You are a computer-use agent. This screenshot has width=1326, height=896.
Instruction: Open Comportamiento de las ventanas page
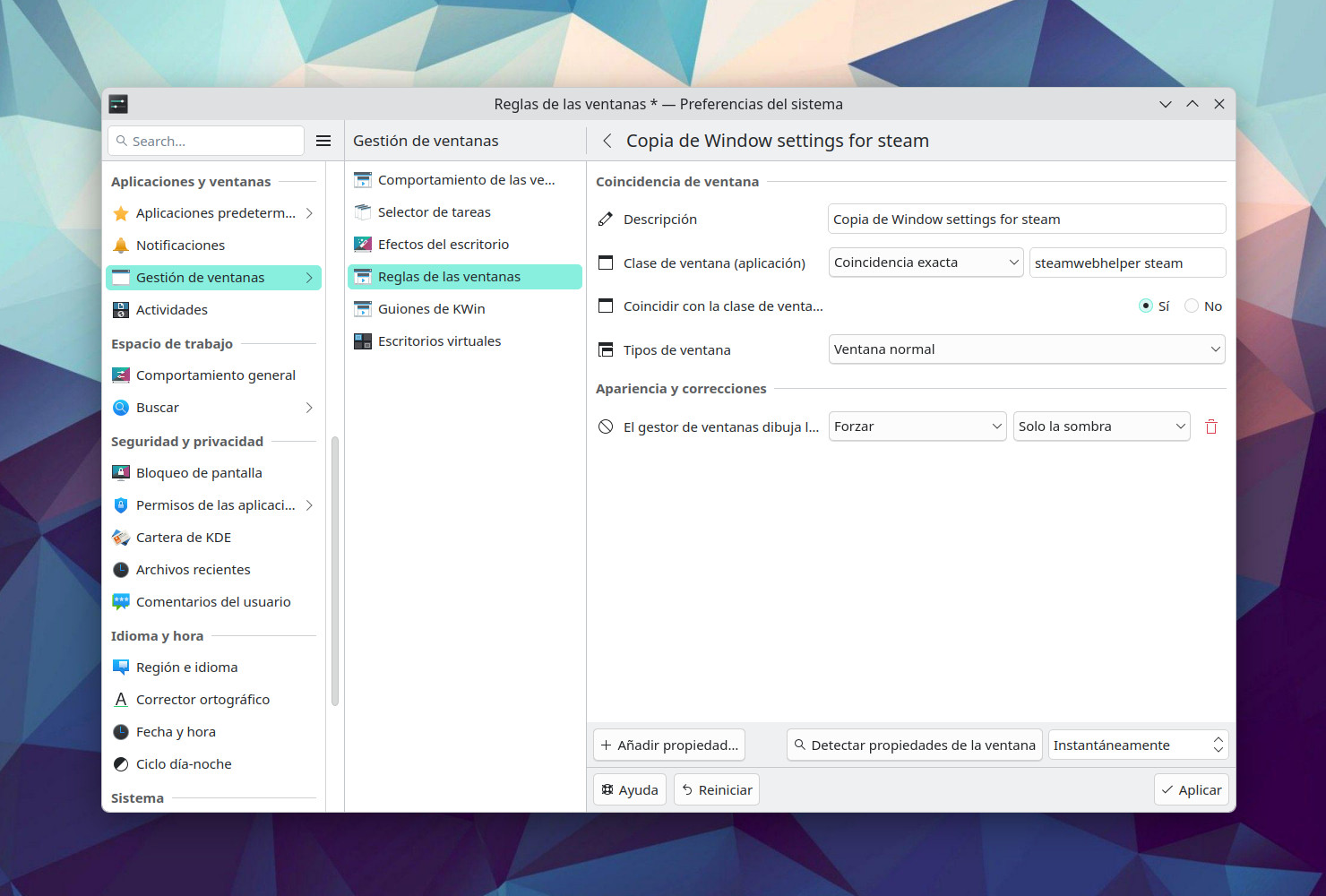(465, 180)
